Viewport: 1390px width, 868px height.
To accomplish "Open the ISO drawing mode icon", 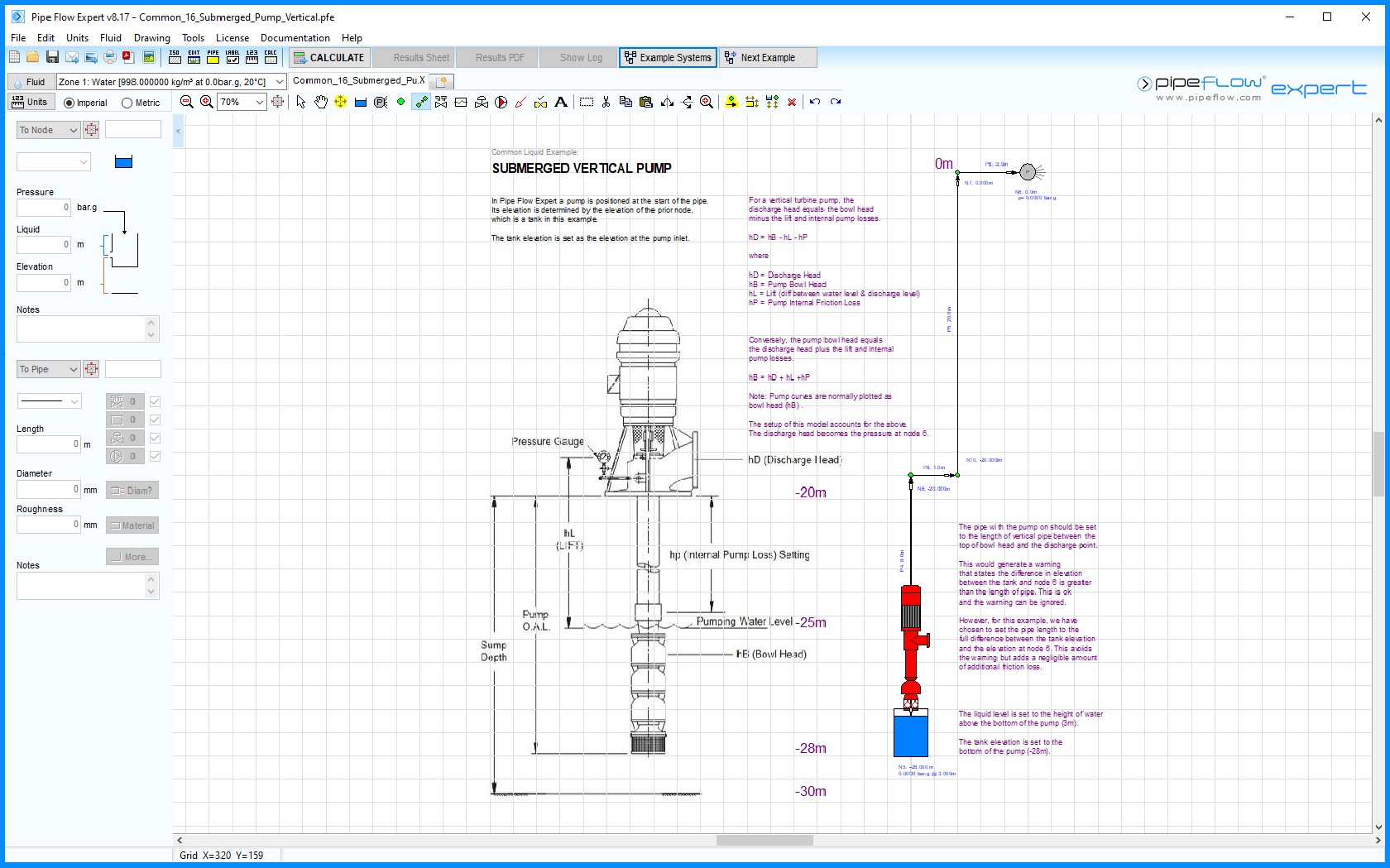I will coord(175,57).
